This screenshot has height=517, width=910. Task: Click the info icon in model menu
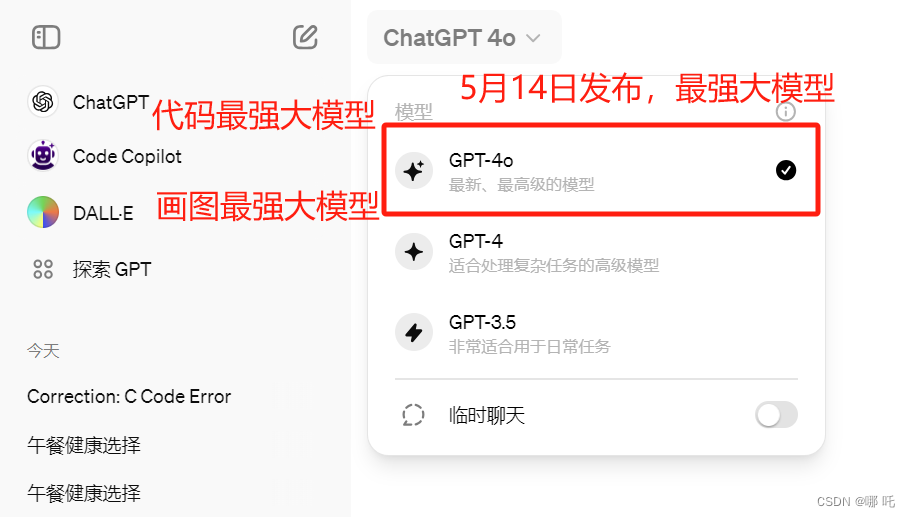pyautogui.click(x=786, y=111)
